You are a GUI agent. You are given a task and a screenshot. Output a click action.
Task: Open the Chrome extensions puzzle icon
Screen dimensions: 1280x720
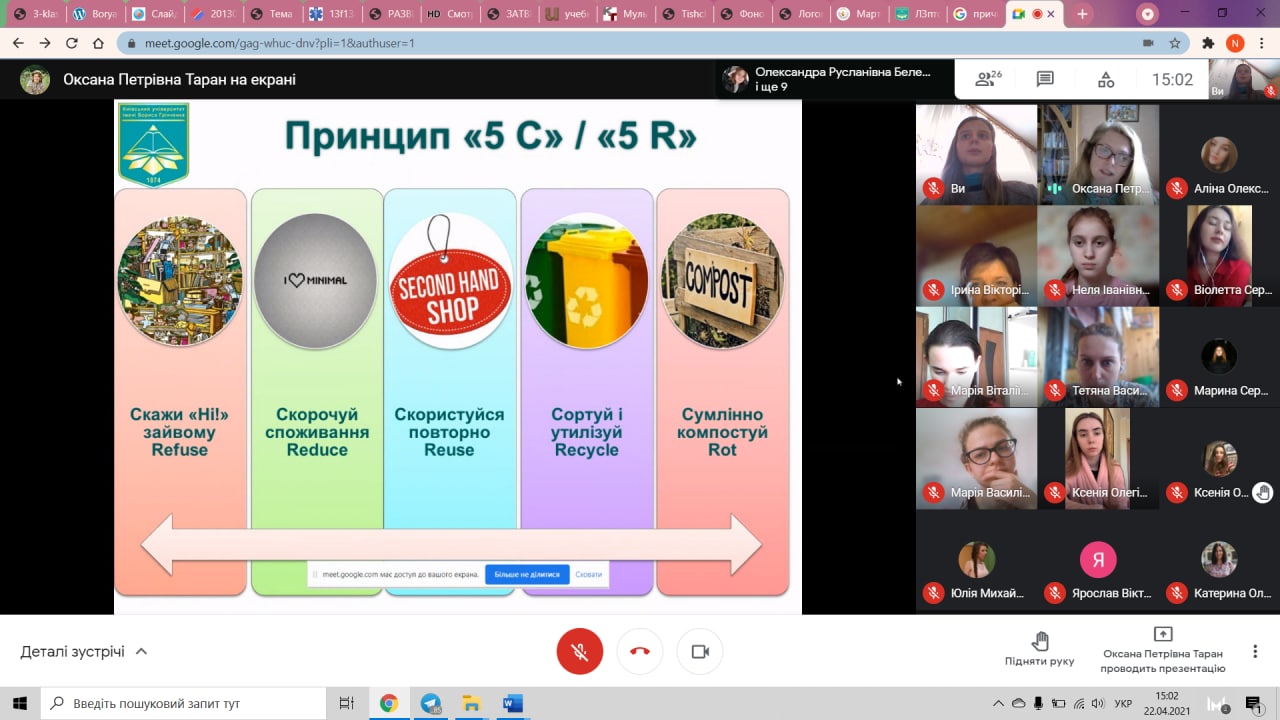click(x=1208, y=43)
